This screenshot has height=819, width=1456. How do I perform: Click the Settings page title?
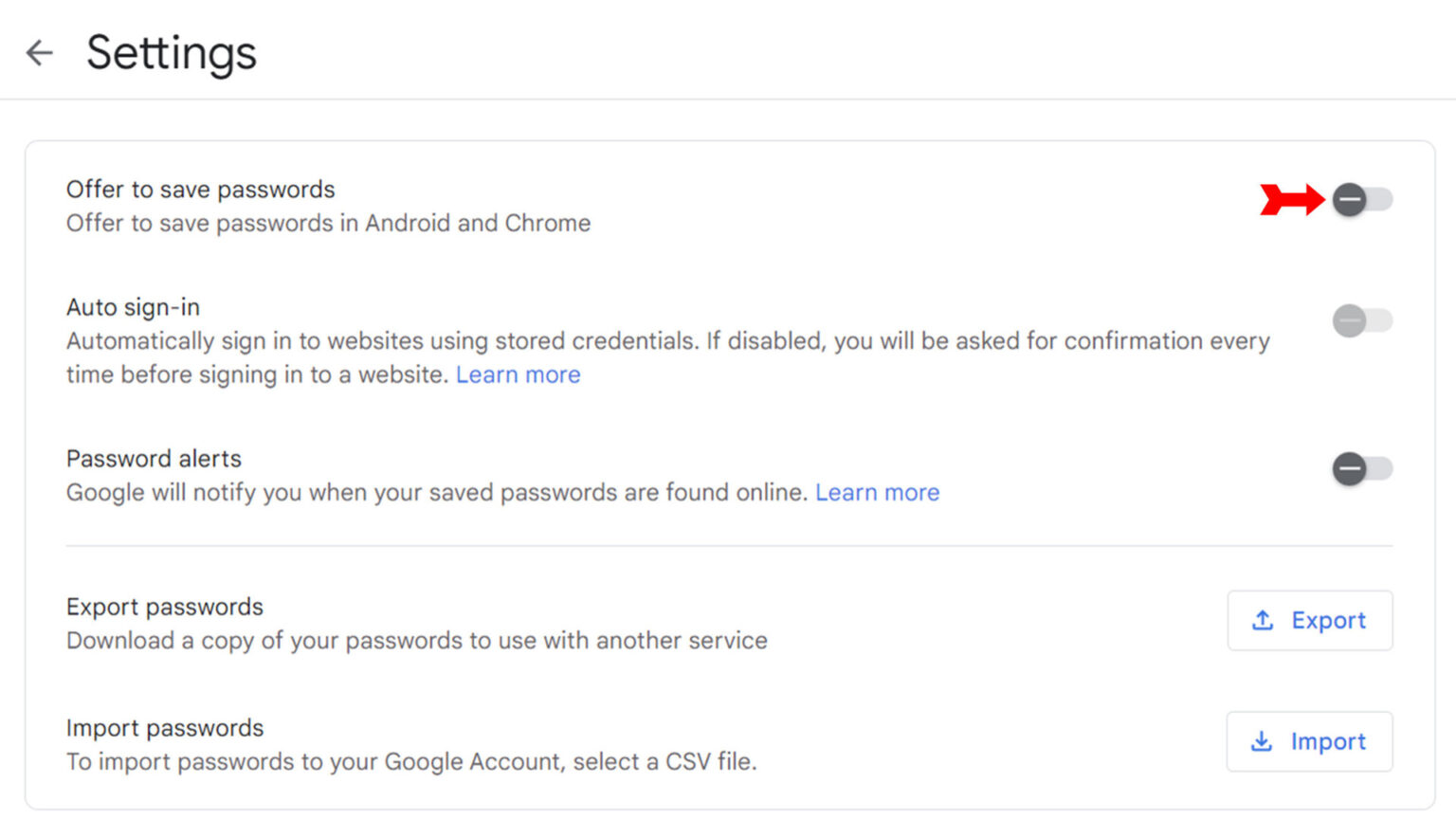[172, 52]
